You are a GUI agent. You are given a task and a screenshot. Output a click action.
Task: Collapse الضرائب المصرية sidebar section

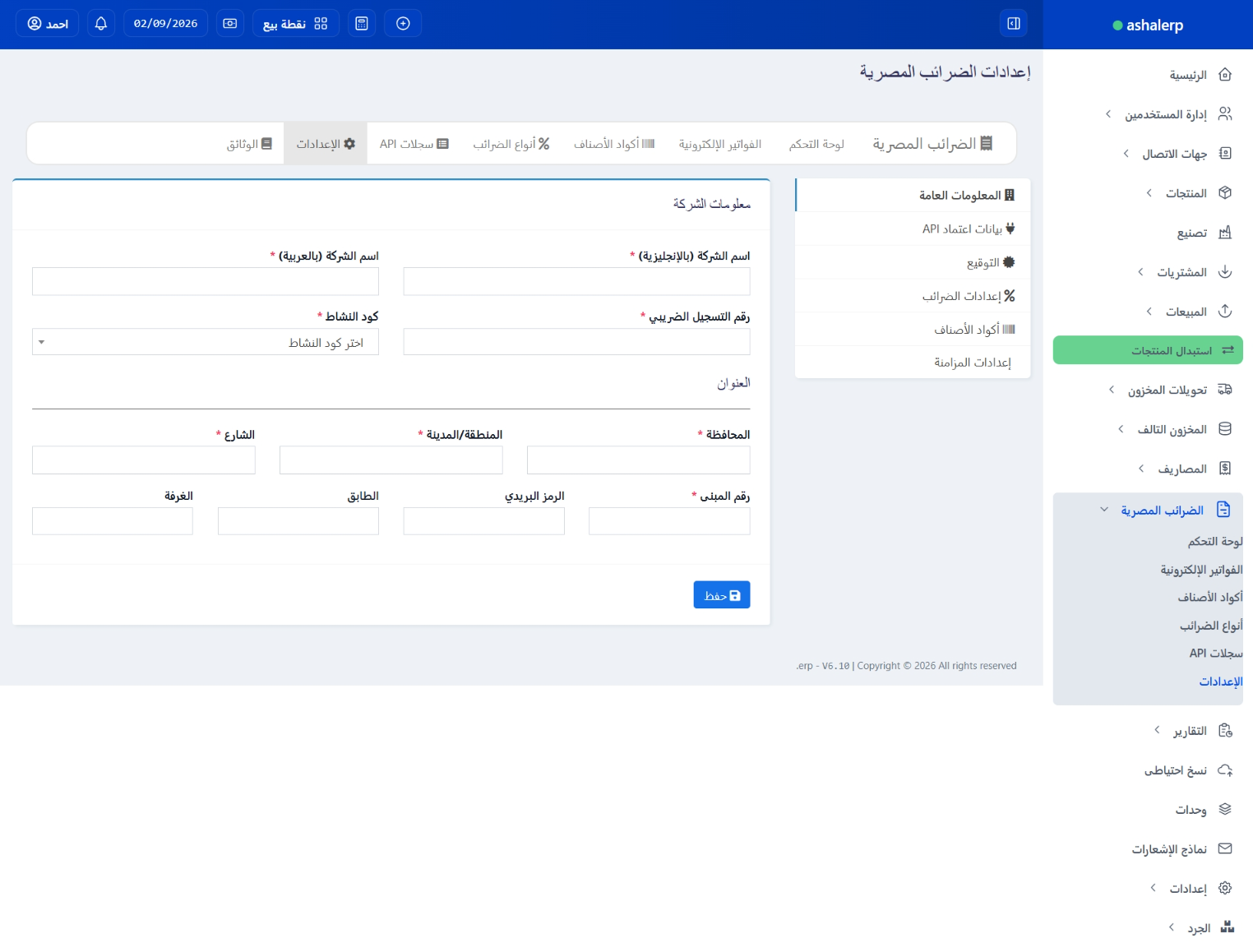point(1163,511)
